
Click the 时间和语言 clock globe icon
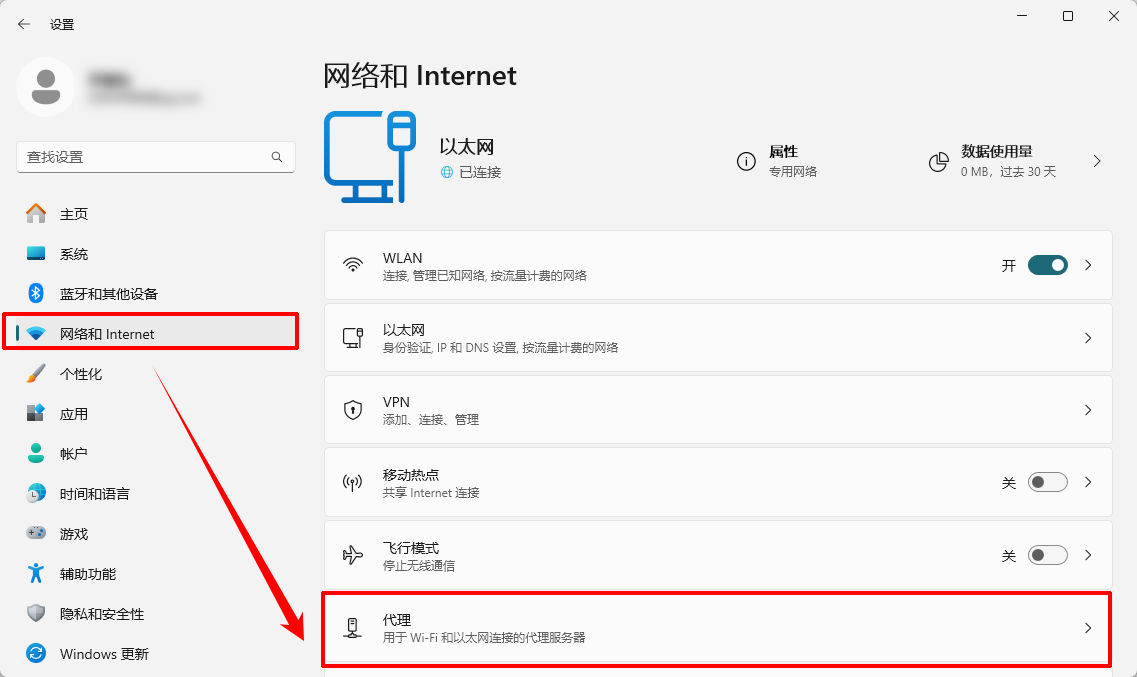(x=36, y=493)
